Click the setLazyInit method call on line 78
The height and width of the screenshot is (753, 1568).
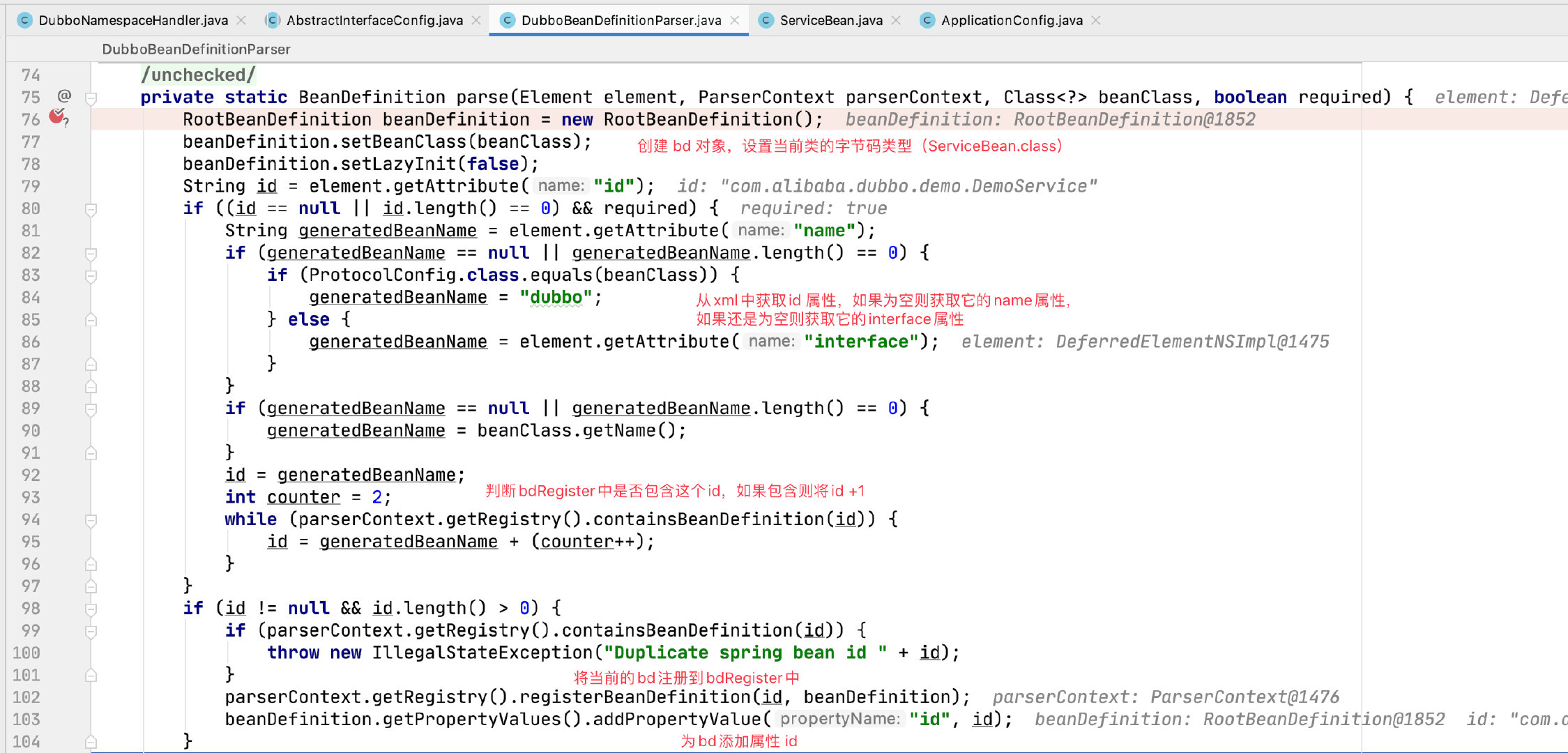tap(398, 164)
